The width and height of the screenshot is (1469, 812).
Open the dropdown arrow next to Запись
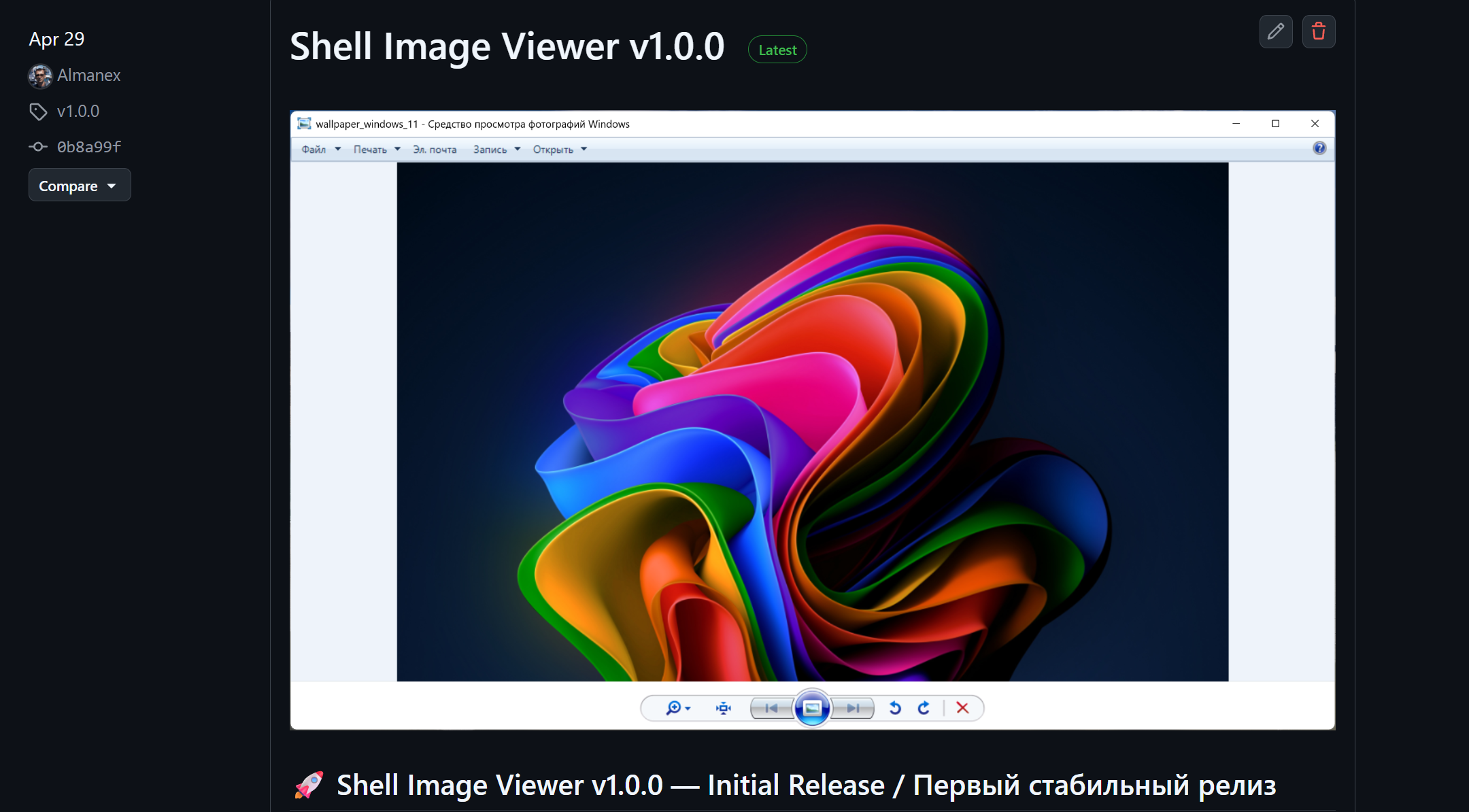coord(518,149)
